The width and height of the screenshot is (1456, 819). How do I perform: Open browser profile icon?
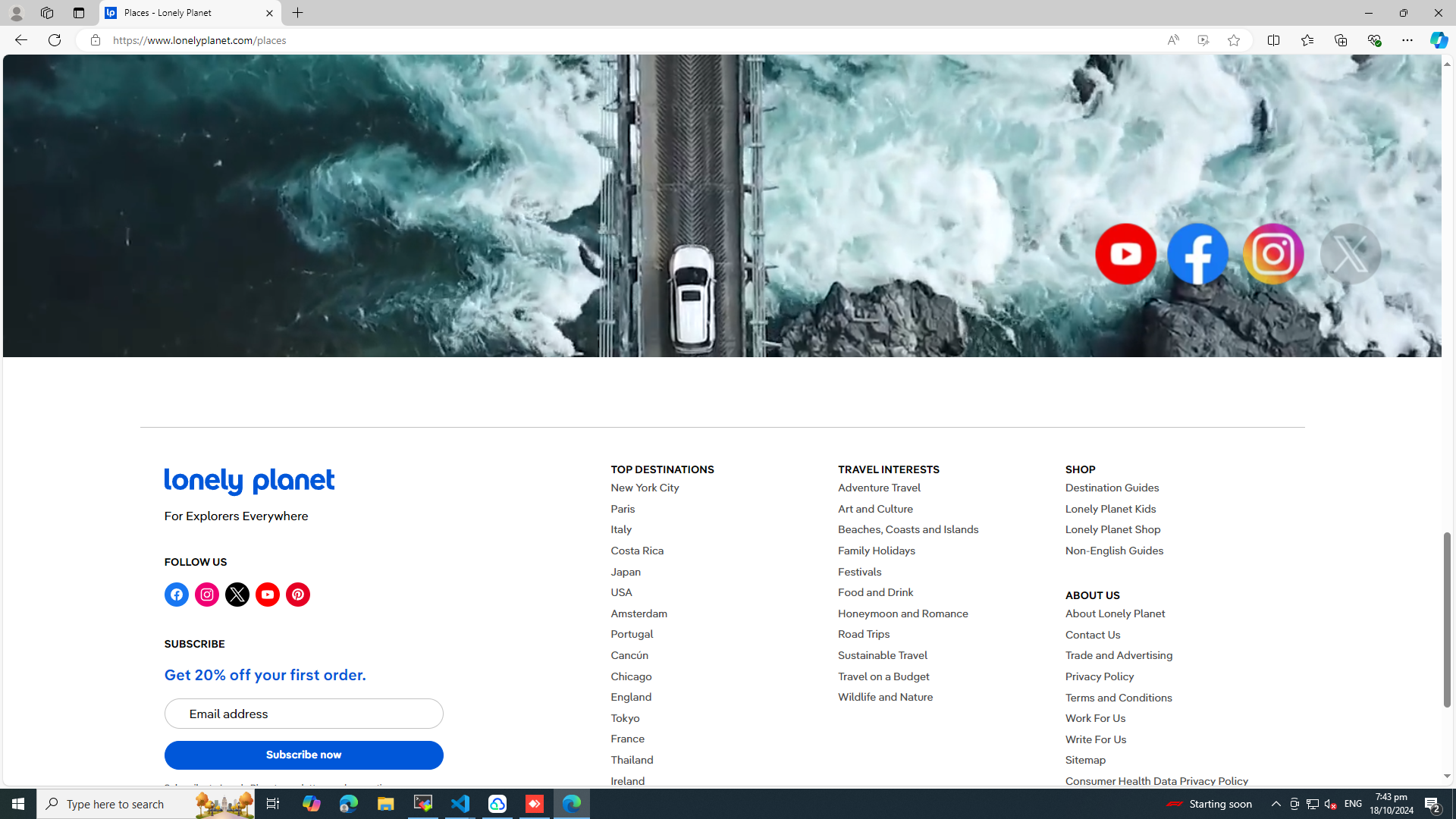(16, 13)
